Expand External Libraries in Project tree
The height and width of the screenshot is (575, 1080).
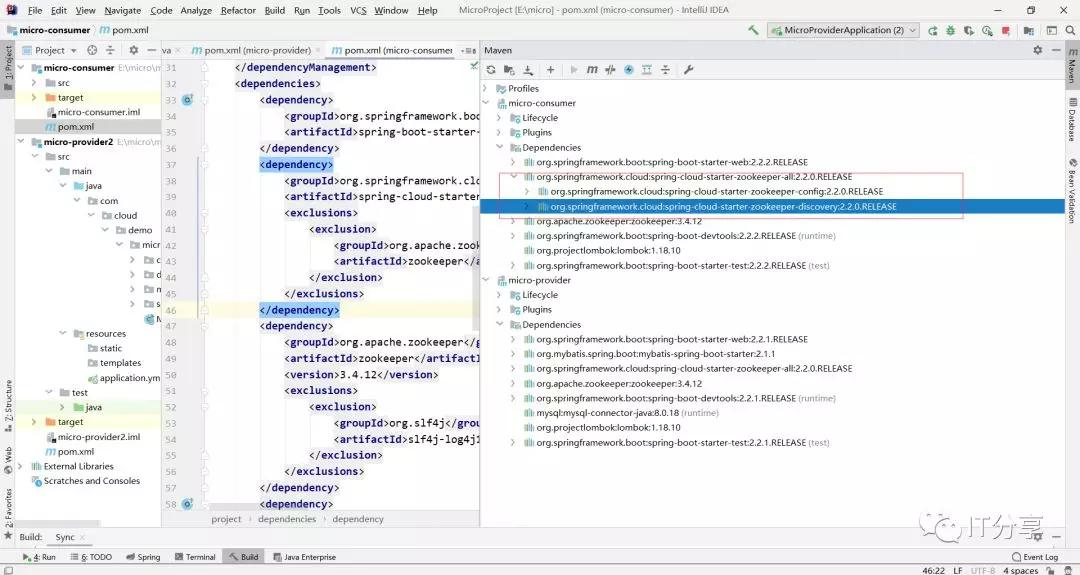[21, 466]
